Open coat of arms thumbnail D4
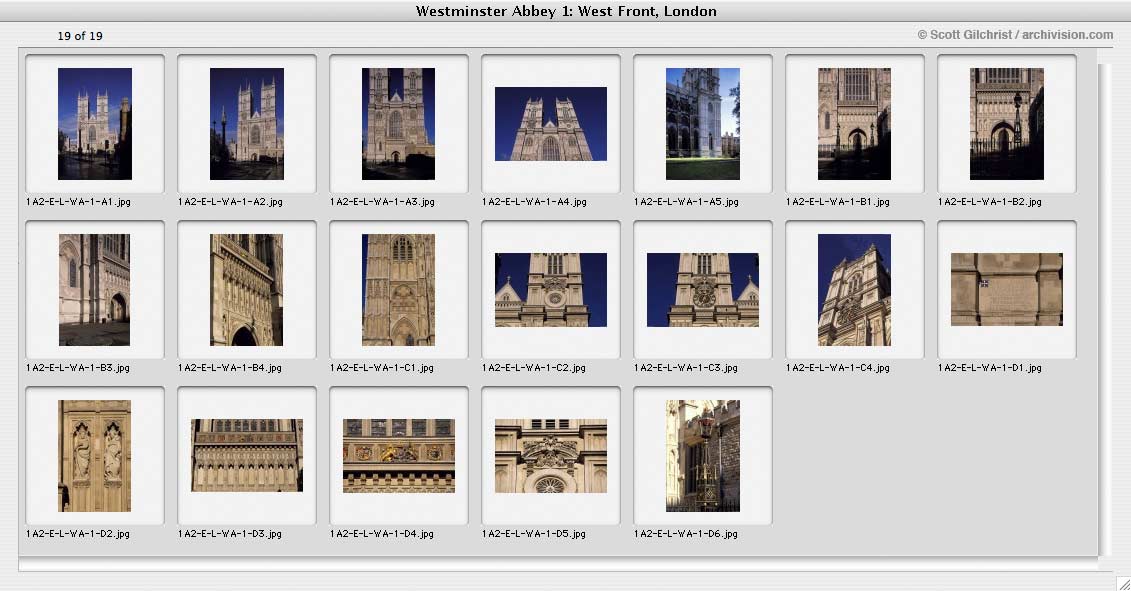 click(x=398, y=455)
